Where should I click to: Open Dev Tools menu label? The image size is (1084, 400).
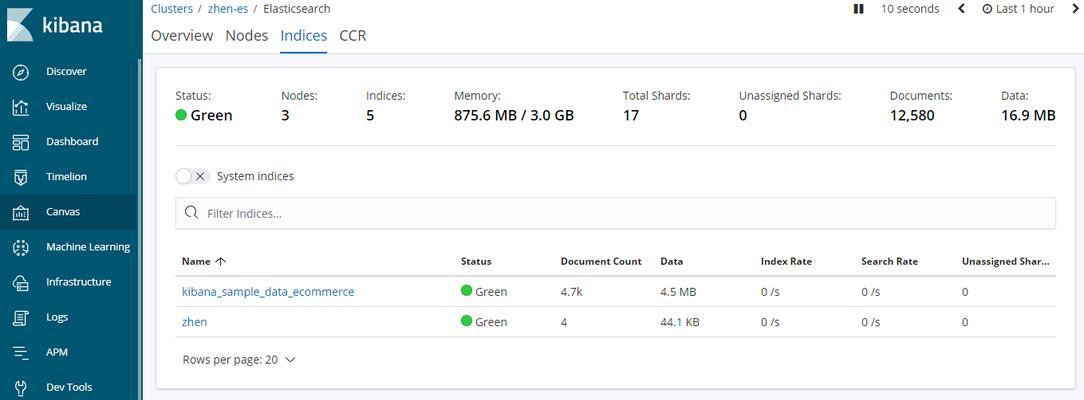tap(69, 388)
